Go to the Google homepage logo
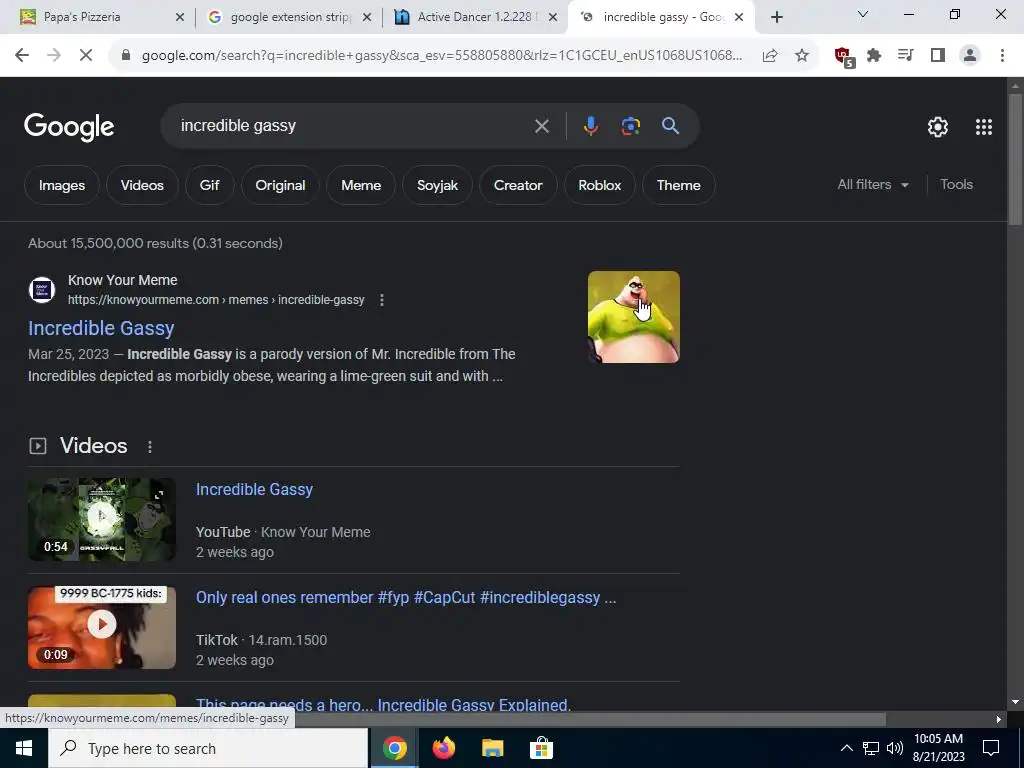1024x768 pixels. point(69,127)
